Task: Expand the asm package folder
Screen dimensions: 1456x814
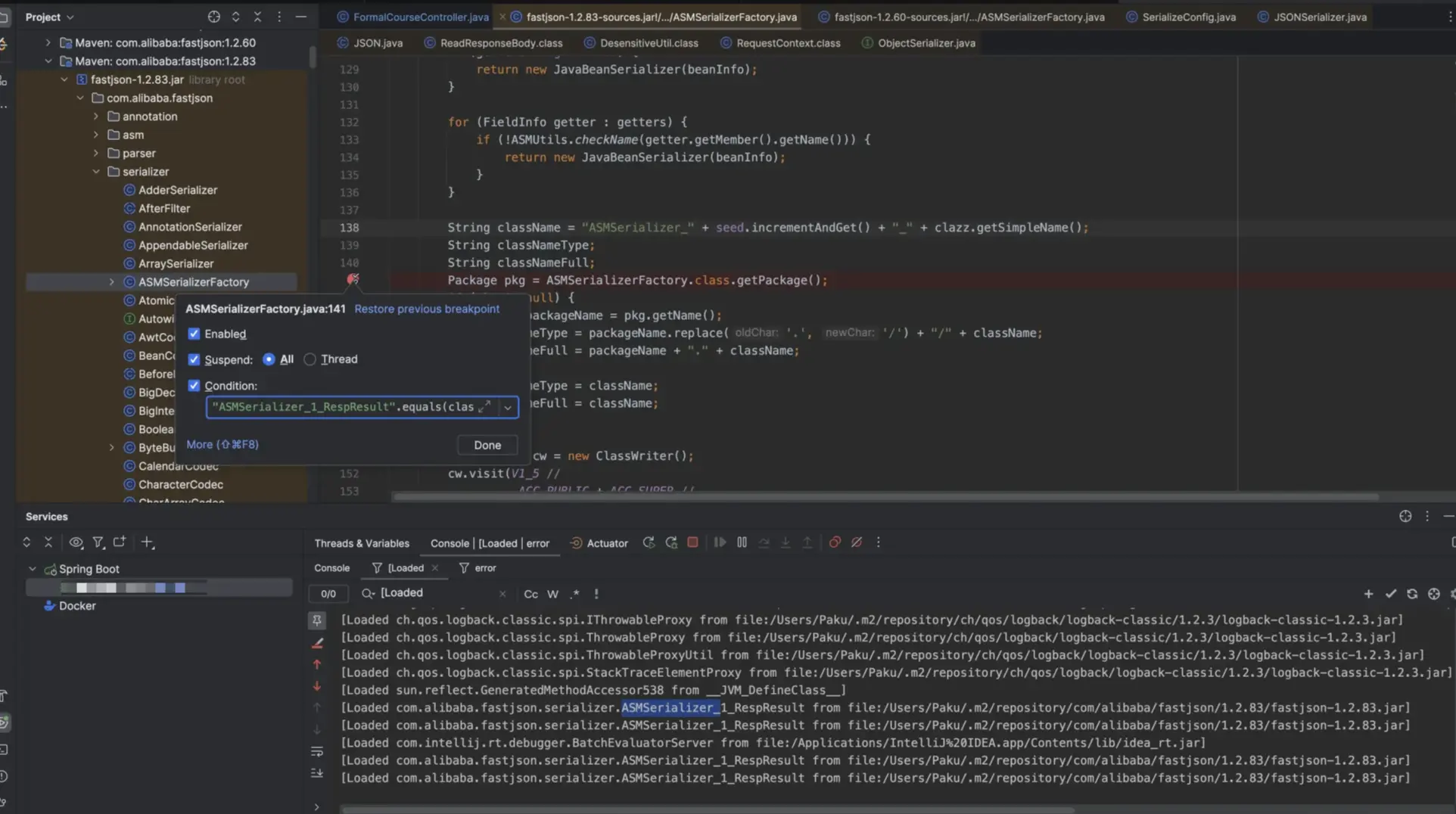Action: (x=96, y=135)
